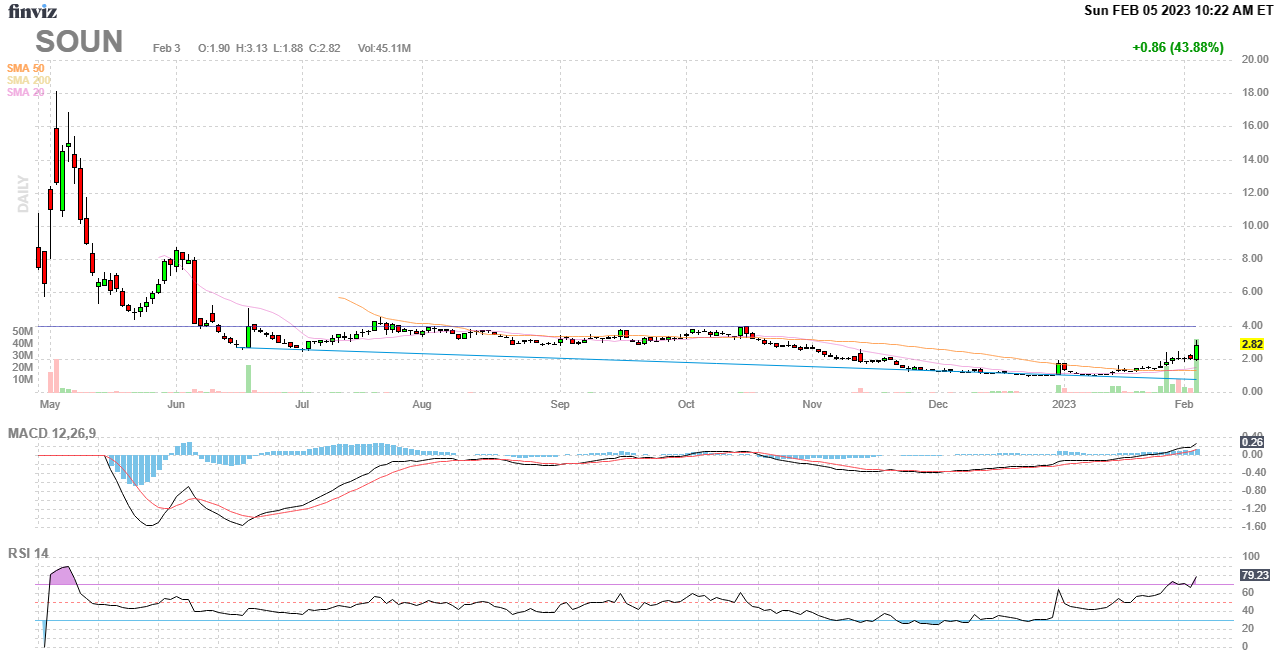Select the Aug marker on the time axis
Screen dimensions: 1282x662
tap(422, 405)
